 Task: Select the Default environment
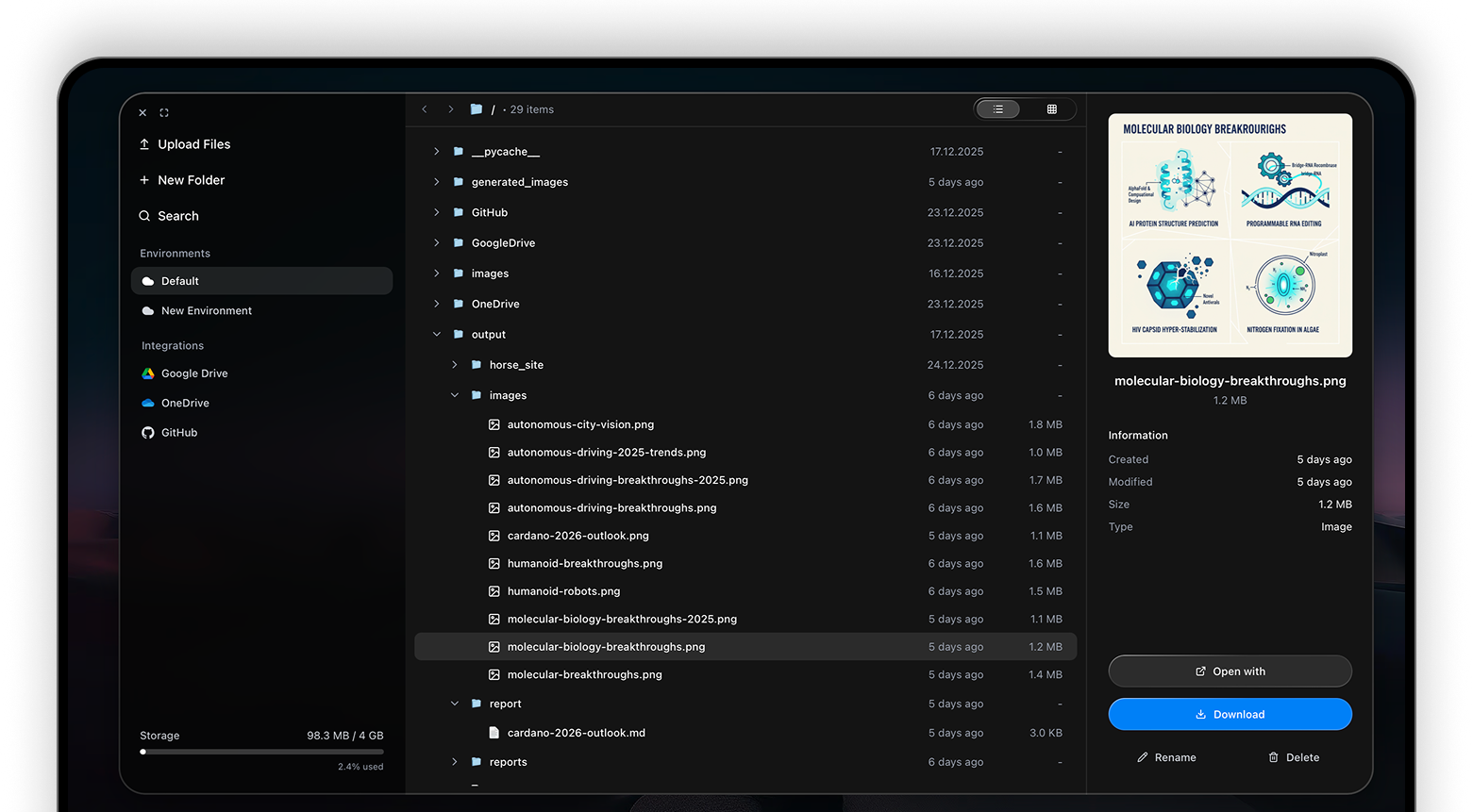261,281
